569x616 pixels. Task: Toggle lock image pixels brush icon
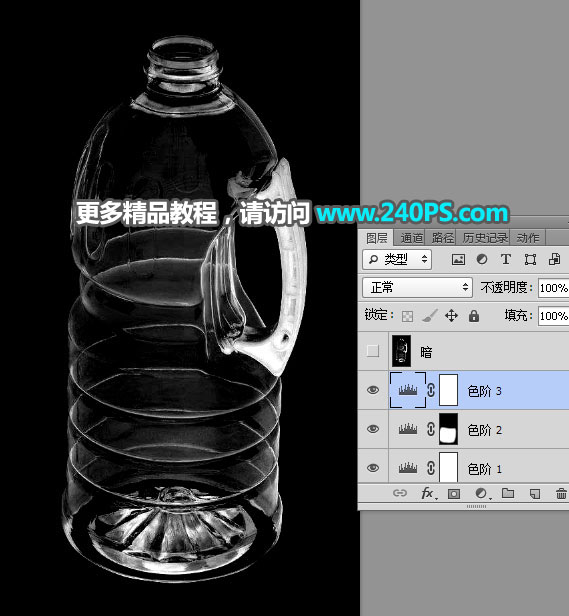(x=430, y=315)
